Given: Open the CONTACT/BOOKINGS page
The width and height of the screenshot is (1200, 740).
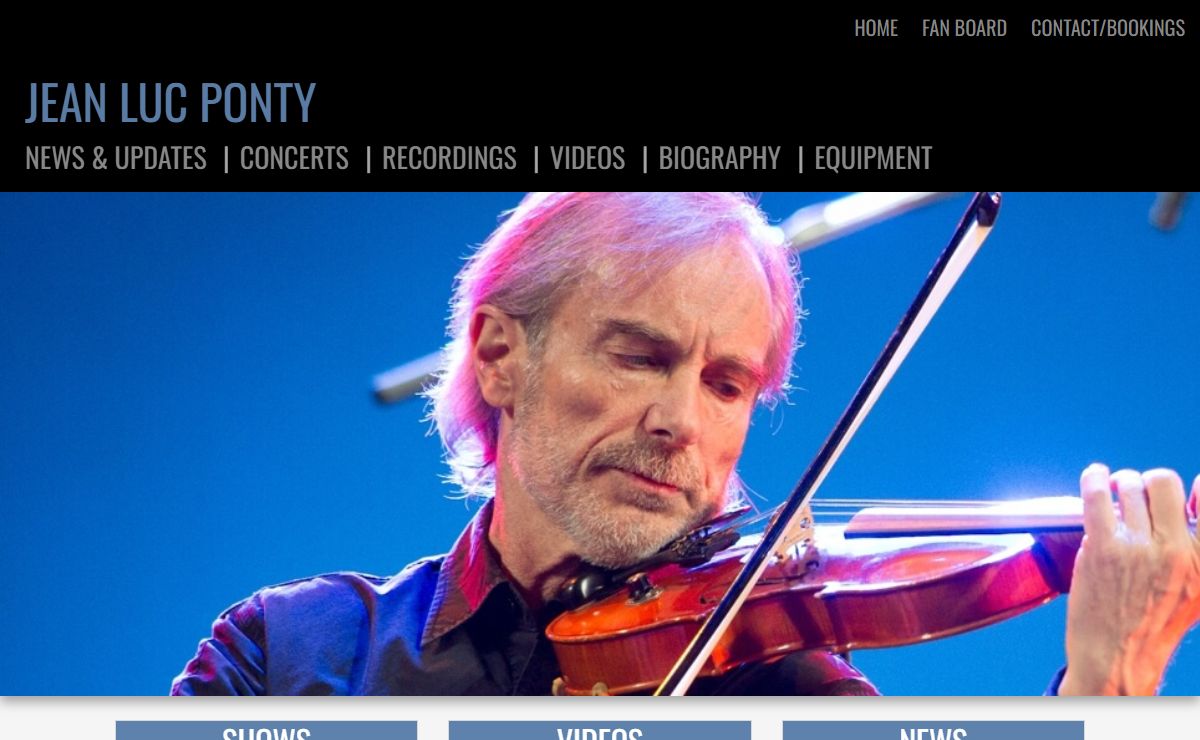Looking at the screenshot, I should 1107,28.
